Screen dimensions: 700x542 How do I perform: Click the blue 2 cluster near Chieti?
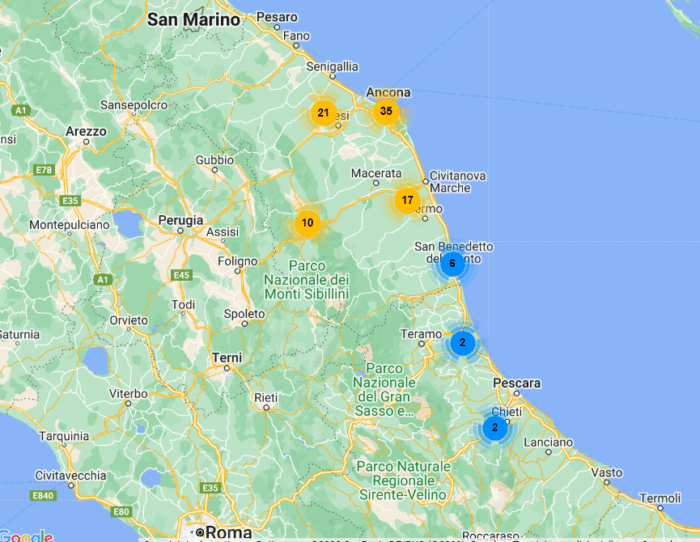click(494, 427)
